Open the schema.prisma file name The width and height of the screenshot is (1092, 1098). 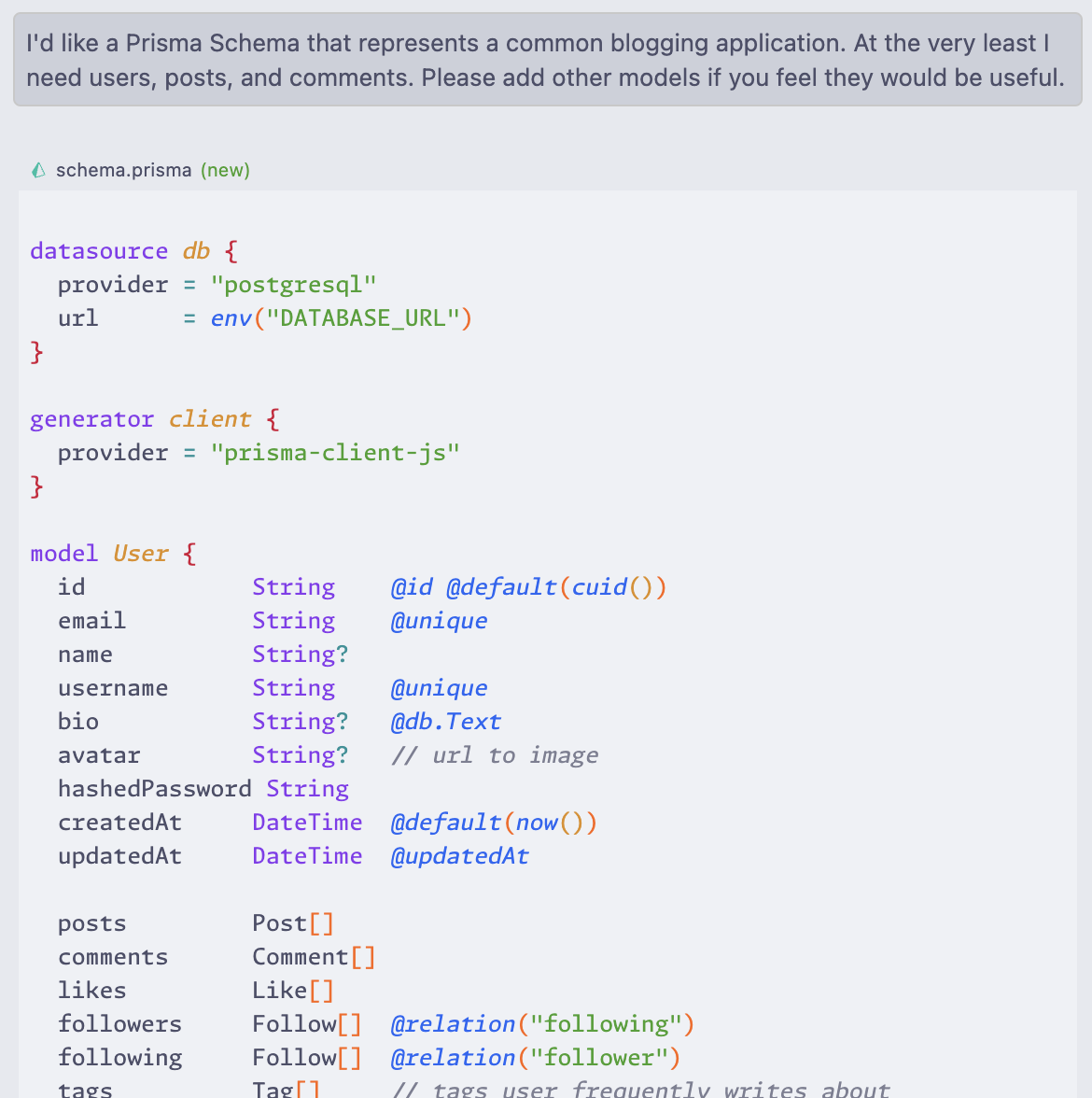click(123, 170)
